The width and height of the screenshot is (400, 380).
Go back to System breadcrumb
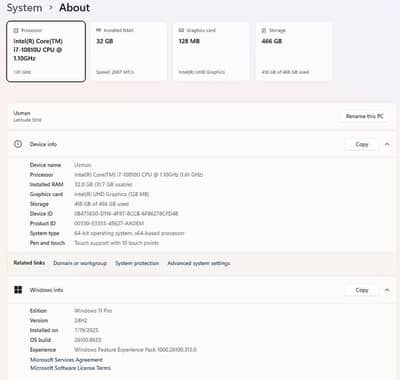pyautogui.click(x=24, y=8)
